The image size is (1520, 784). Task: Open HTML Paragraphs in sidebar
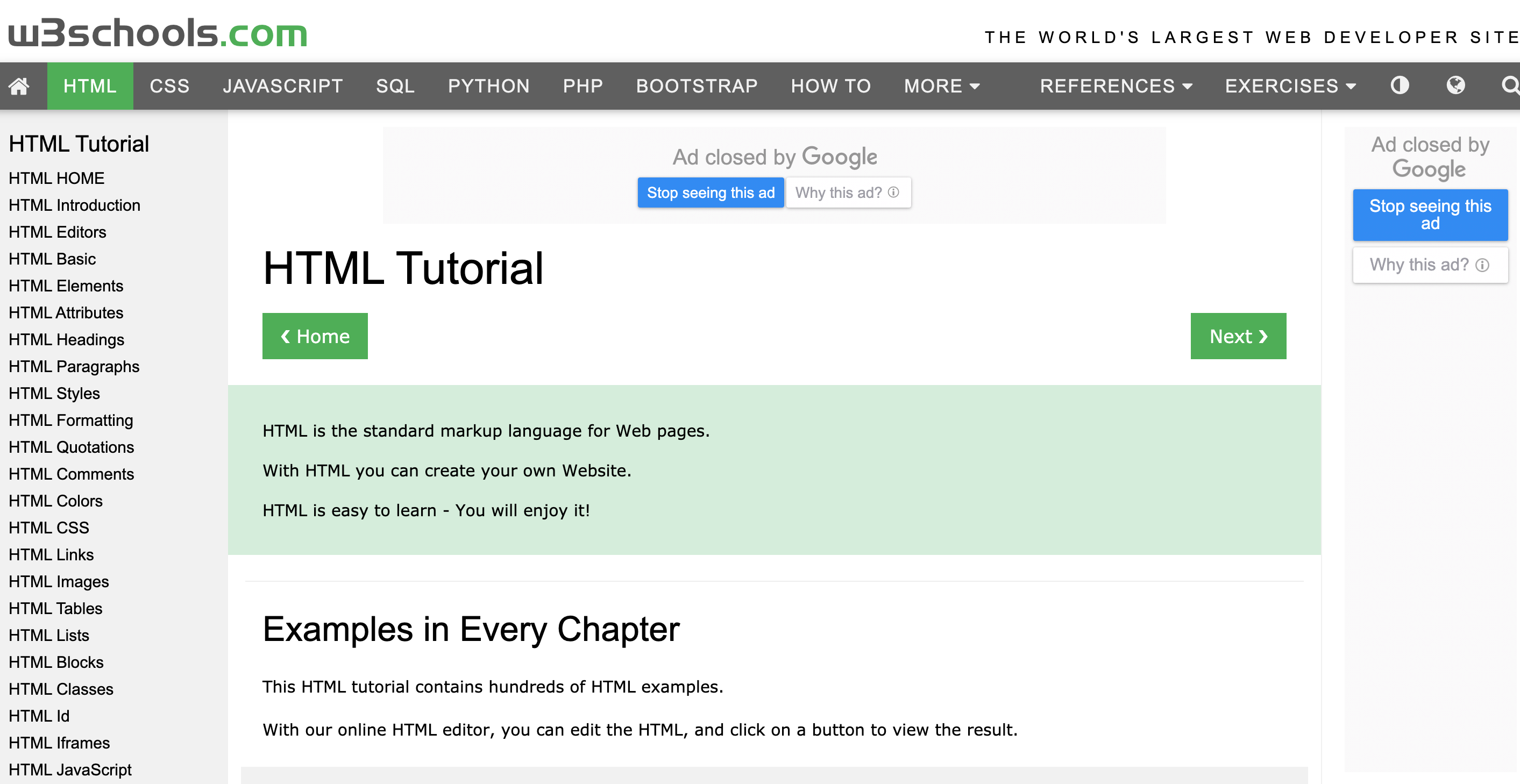click(74, 366)
